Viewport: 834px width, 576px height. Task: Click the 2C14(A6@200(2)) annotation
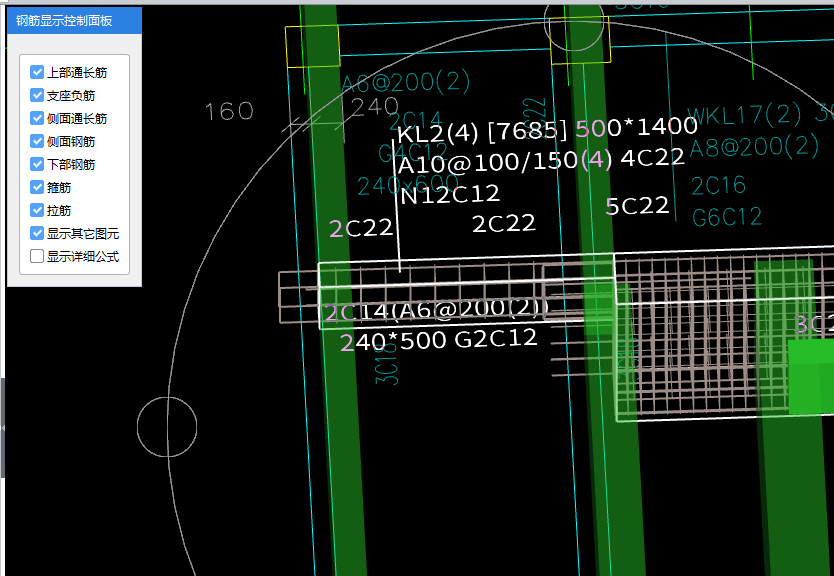tap(436, 310)
